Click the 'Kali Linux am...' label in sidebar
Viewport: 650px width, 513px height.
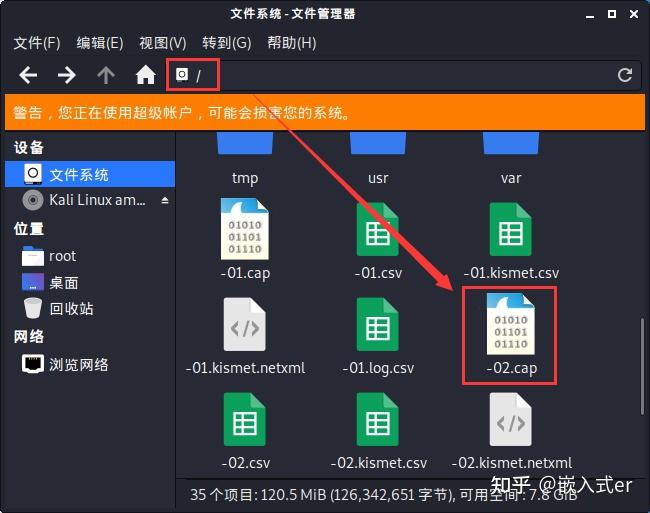pos(97,200)
